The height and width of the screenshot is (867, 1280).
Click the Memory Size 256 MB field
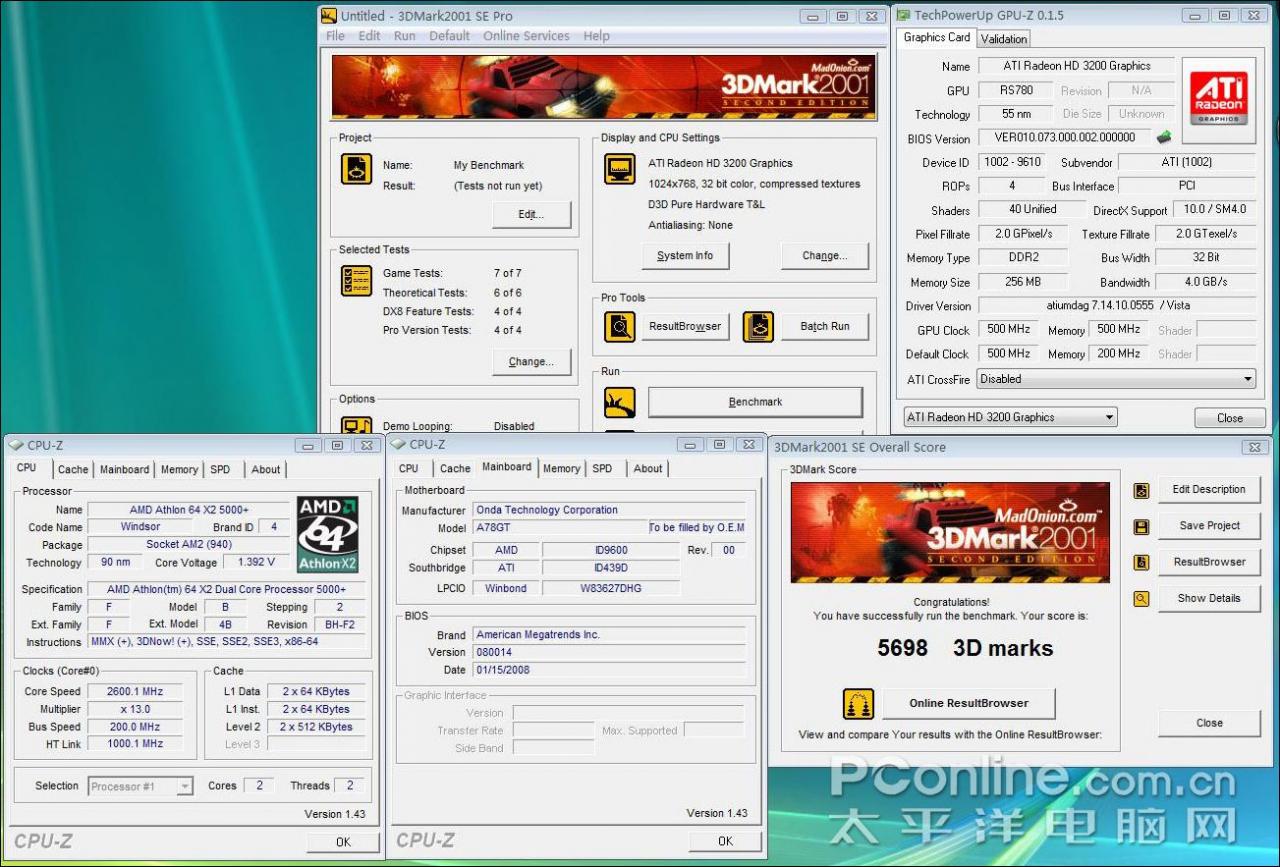(1022, 282)
